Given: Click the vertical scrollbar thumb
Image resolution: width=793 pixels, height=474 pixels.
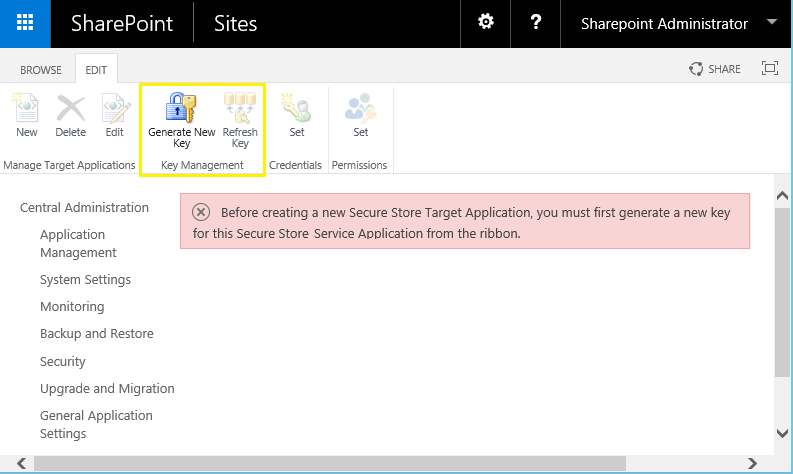Looking at the screenshot, I should click(782, 292).
